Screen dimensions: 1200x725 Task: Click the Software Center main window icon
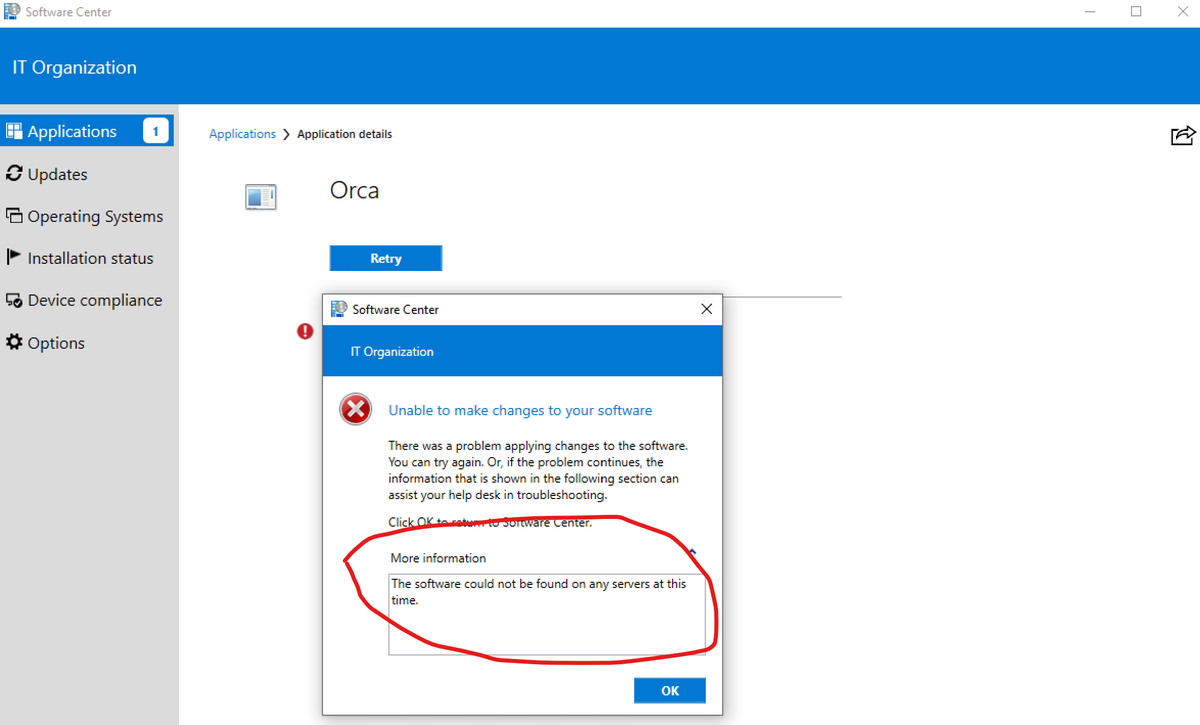(x=12, y=12)
